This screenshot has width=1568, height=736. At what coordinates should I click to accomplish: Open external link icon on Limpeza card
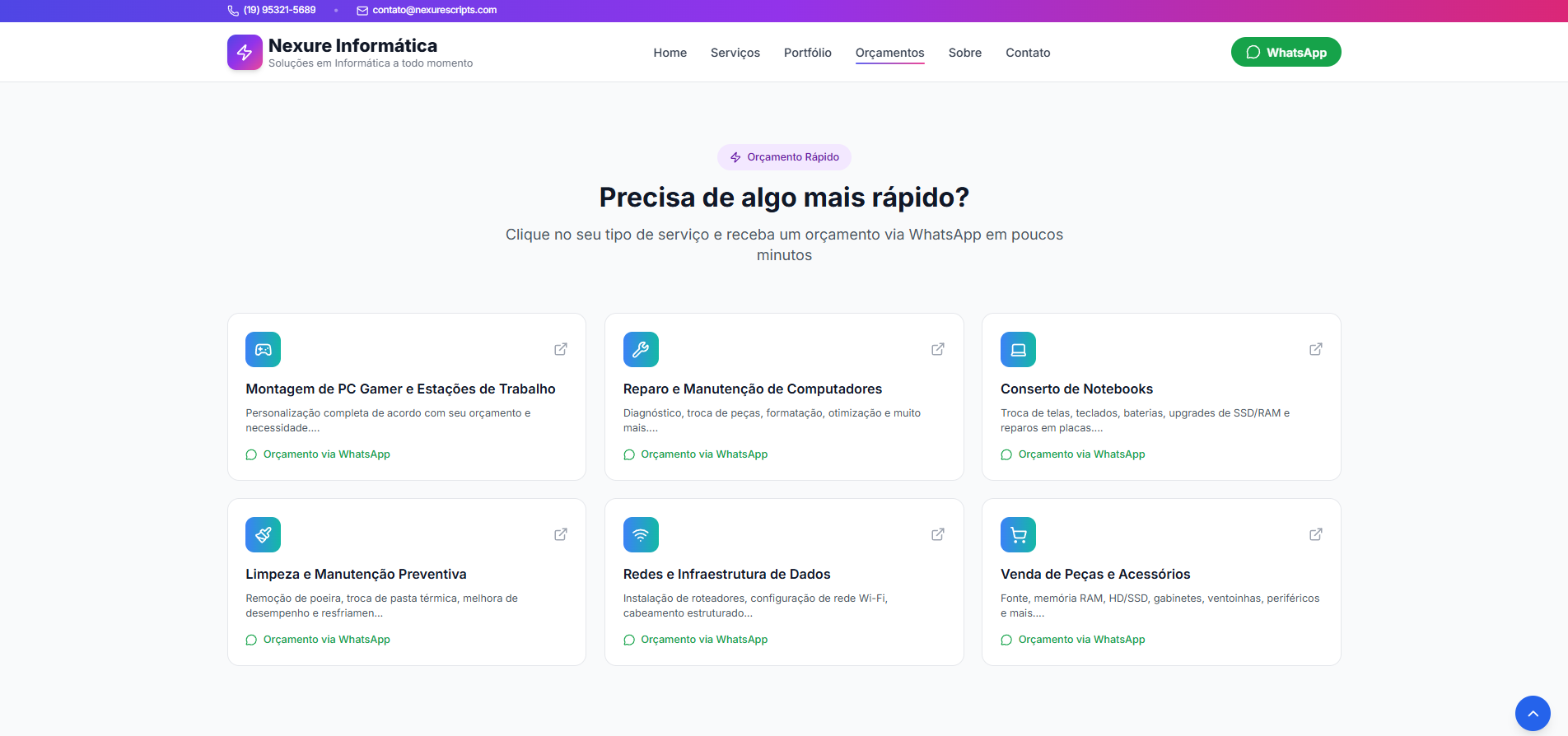pyautogui.click(x=561, y=534)
